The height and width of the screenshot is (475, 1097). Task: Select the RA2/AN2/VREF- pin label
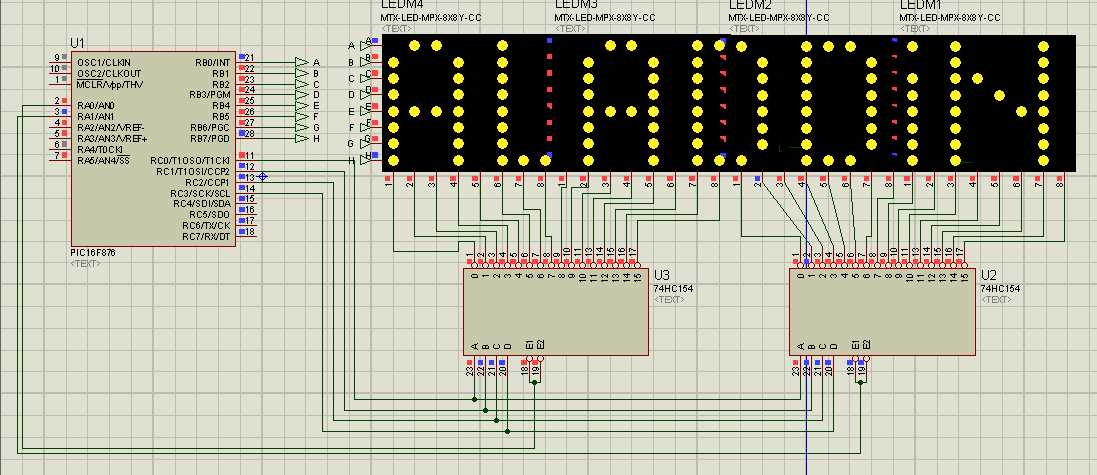pos(111,128)
